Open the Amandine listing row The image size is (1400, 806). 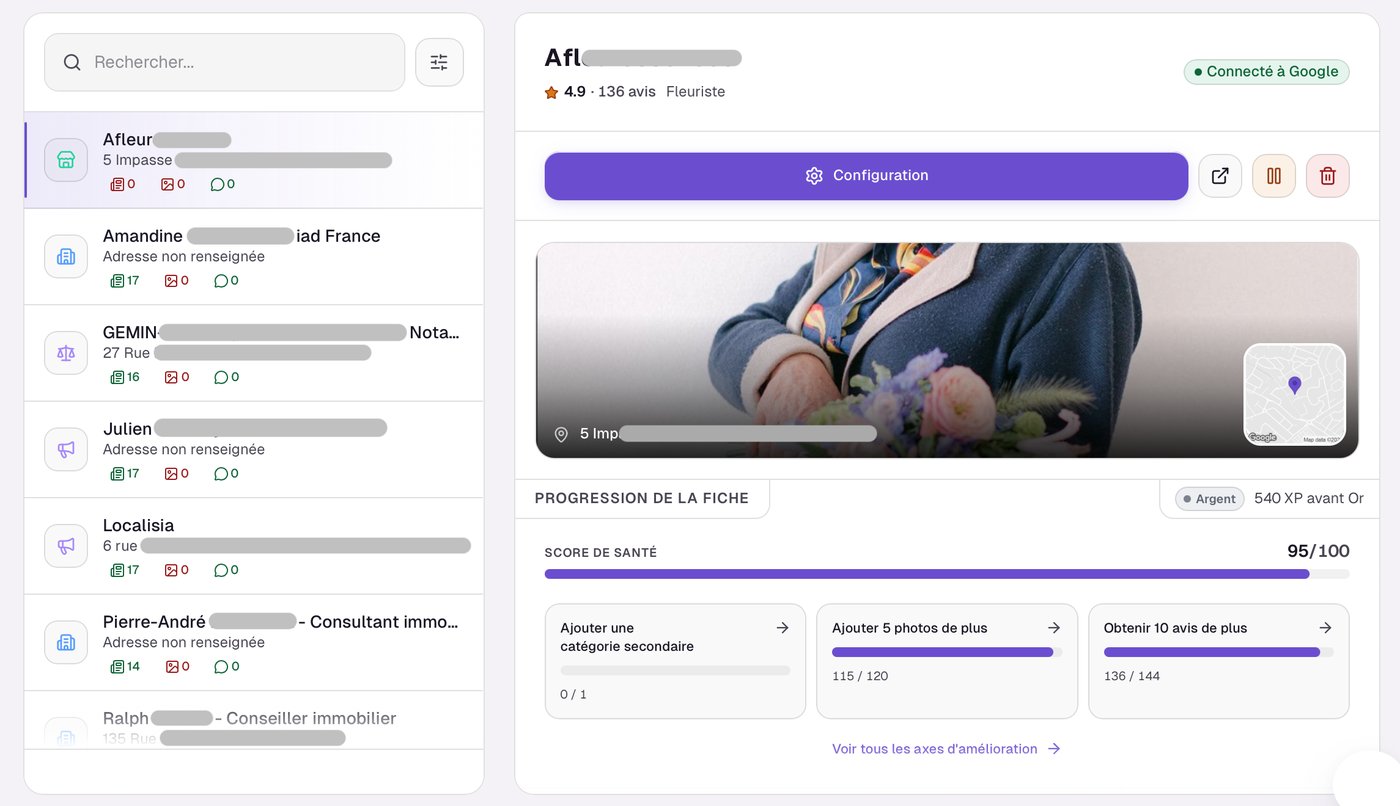pos(254,257)
